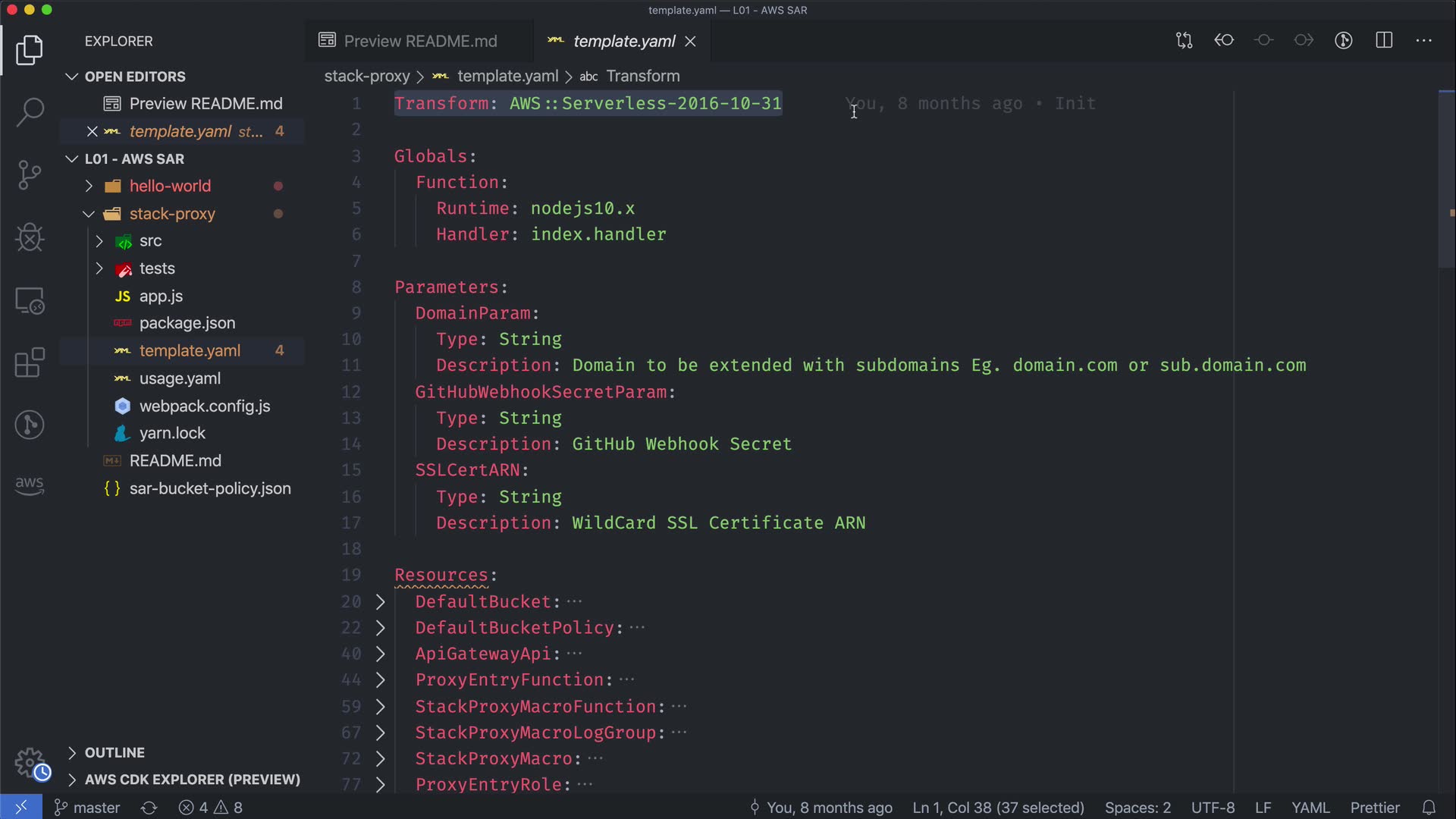This screenshot has height=819, width=1456.
Task: Switch to Preview README.md tab
Action: click(419, 41)
